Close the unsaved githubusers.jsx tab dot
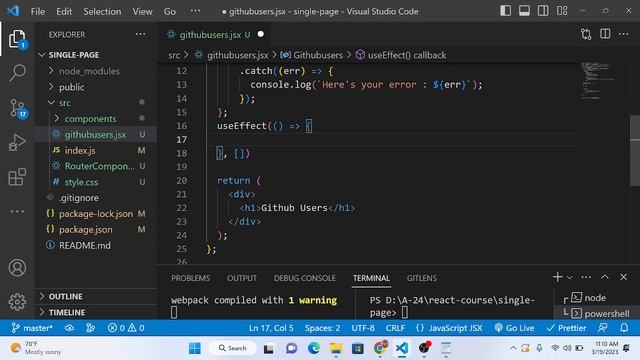Screen dimensions: 640x360 click(261, 34)
